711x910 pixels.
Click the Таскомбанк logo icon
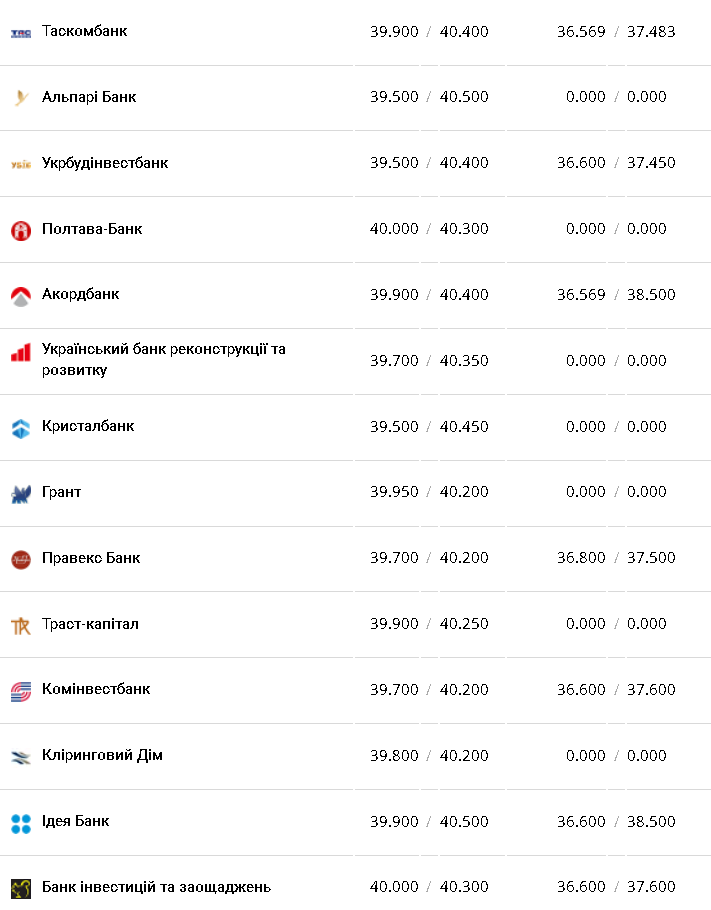click(x=21, y=33)
